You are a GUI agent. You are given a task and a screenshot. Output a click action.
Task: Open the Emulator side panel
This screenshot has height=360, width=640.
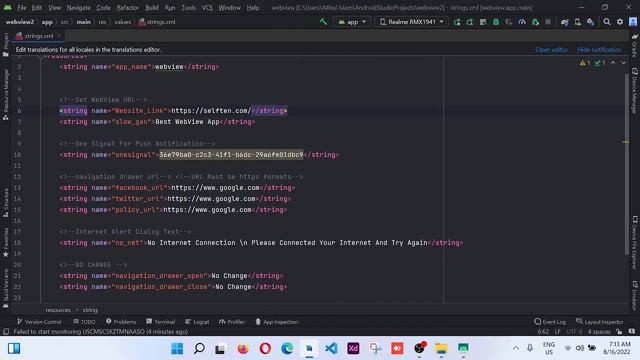coord(635,295)
